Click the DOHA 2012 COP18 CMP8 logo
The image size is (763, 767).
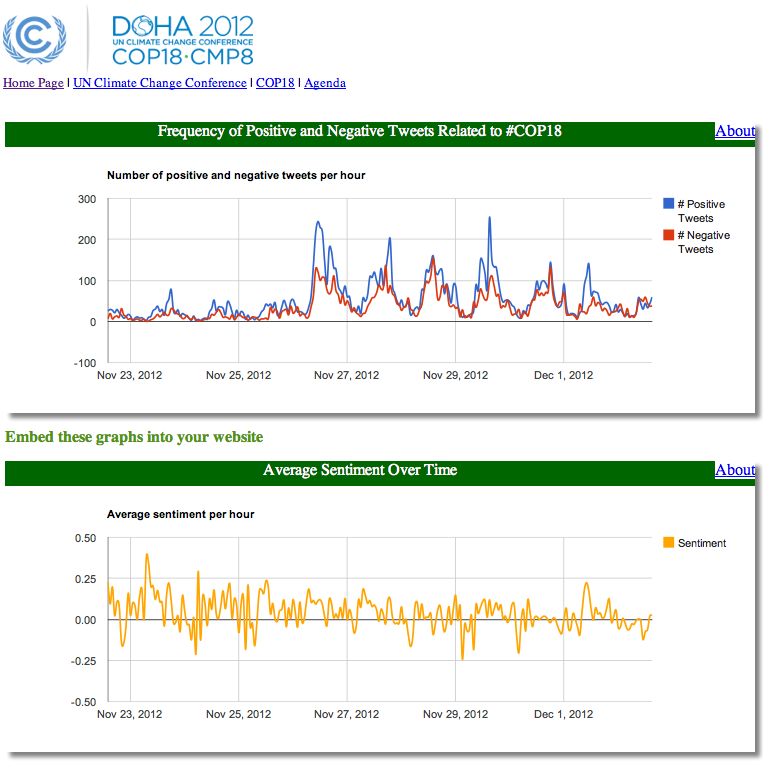(x=182, y=40)
